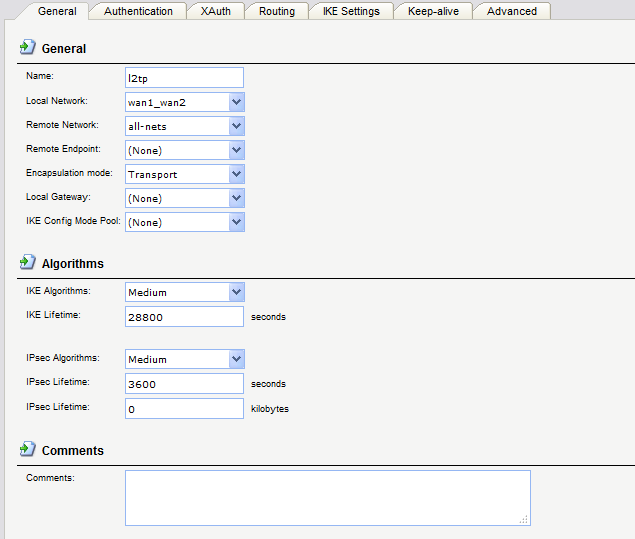Expand the Local Gateway dropdown

click(236, 198)
